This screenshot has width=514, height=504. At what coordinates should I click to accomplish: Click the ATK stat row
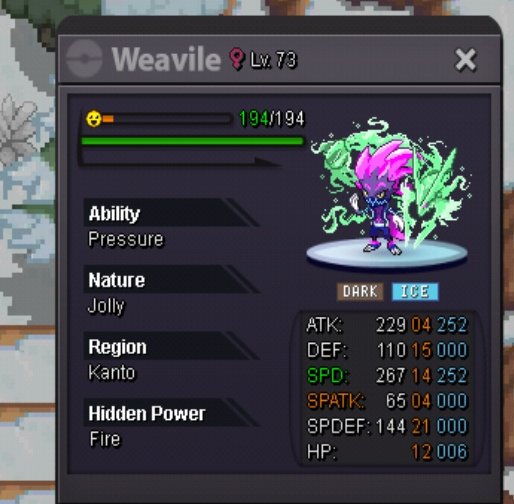click(x=387, y=325)
